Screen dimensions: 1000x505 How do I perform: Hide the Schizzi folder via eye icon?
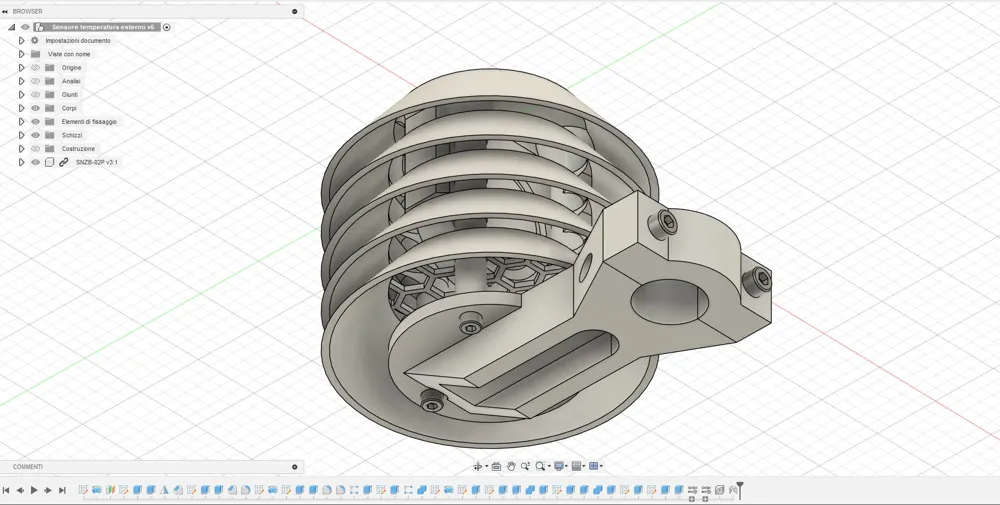point(36,135)
